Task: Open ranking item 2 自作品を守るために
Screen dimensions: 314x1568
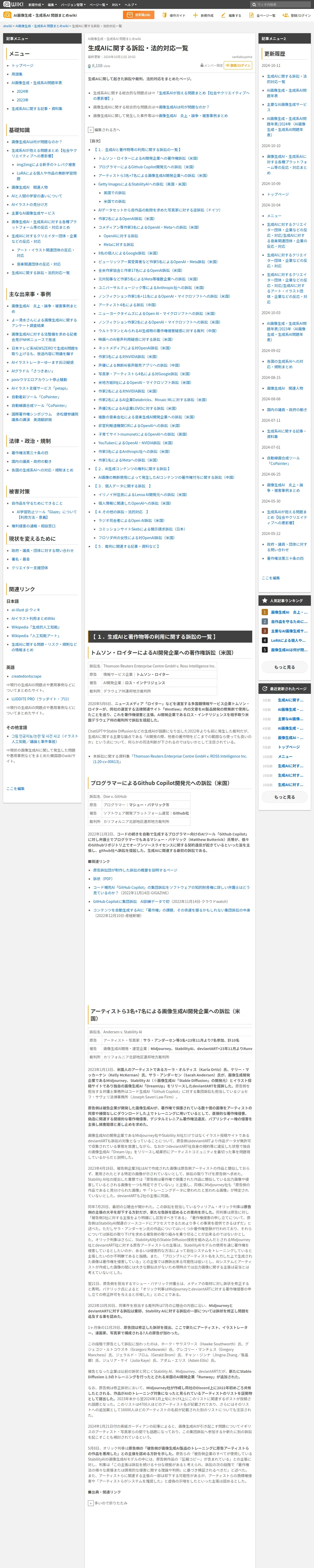Action: click(289, 621)
